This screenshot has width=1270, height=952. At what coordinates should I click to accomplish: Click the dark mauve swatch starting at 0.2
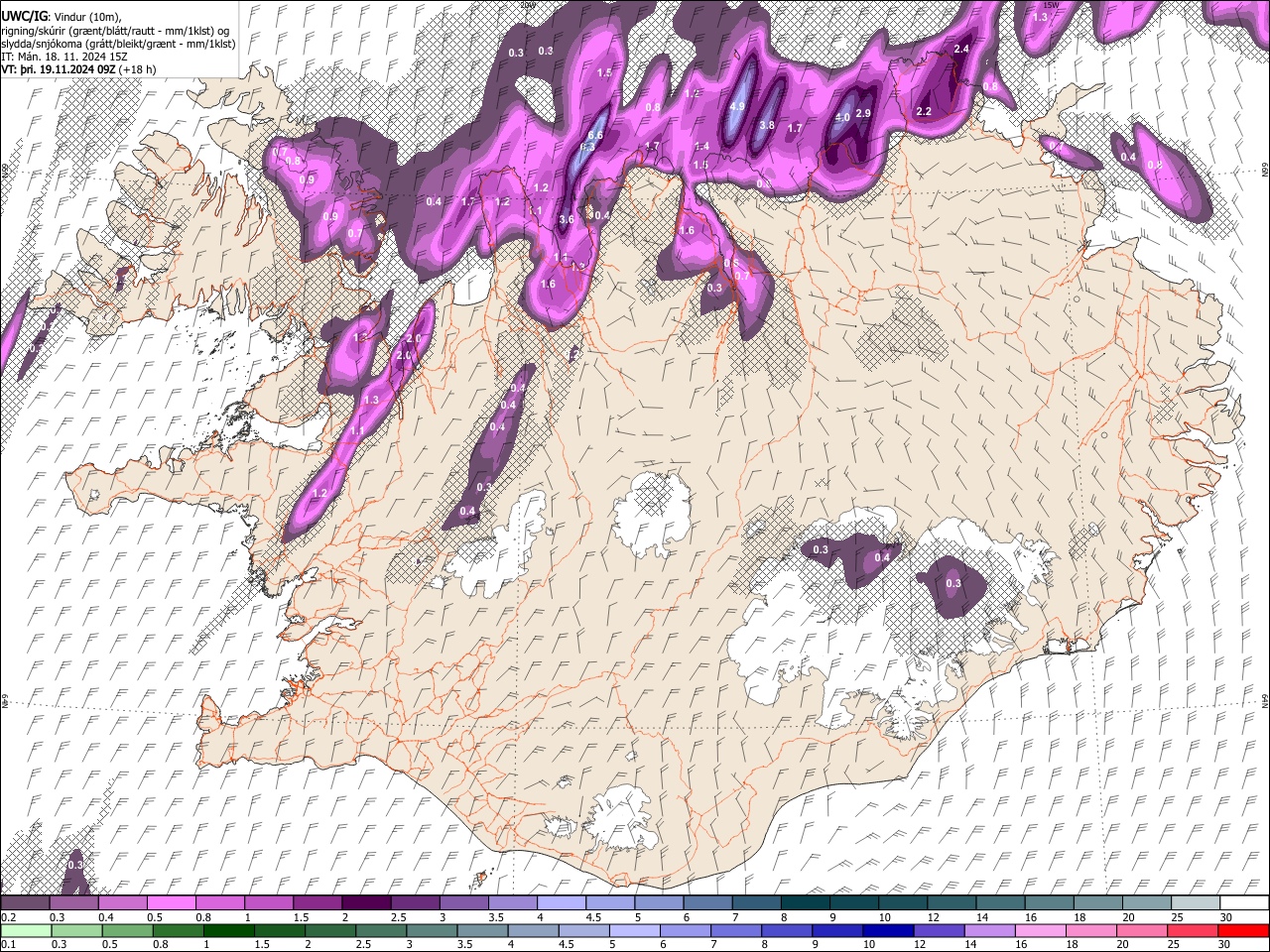pyautogui.click(x=25, y=903)
